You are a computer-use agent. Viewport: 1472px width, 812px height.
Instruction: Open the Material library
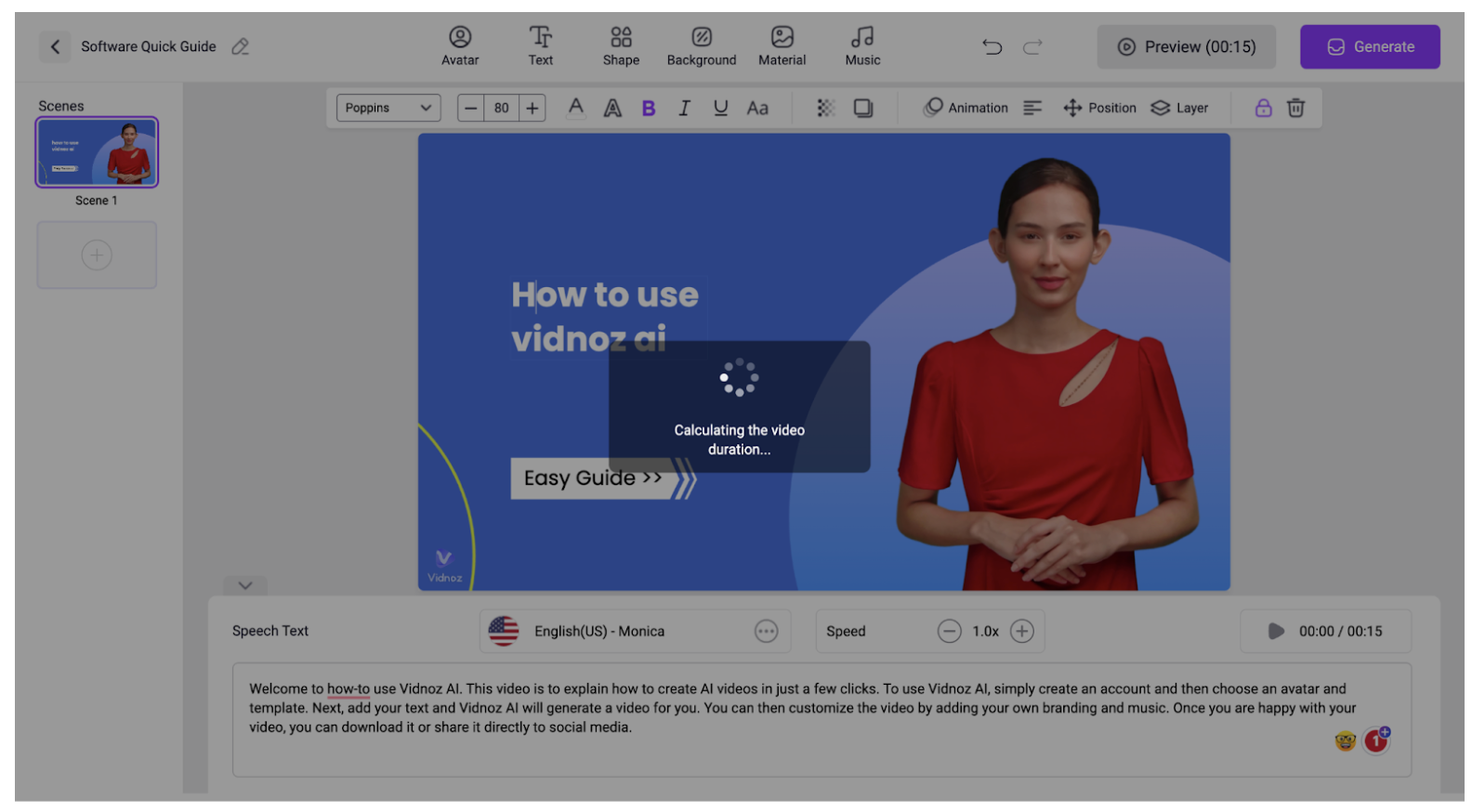point(782,46)
